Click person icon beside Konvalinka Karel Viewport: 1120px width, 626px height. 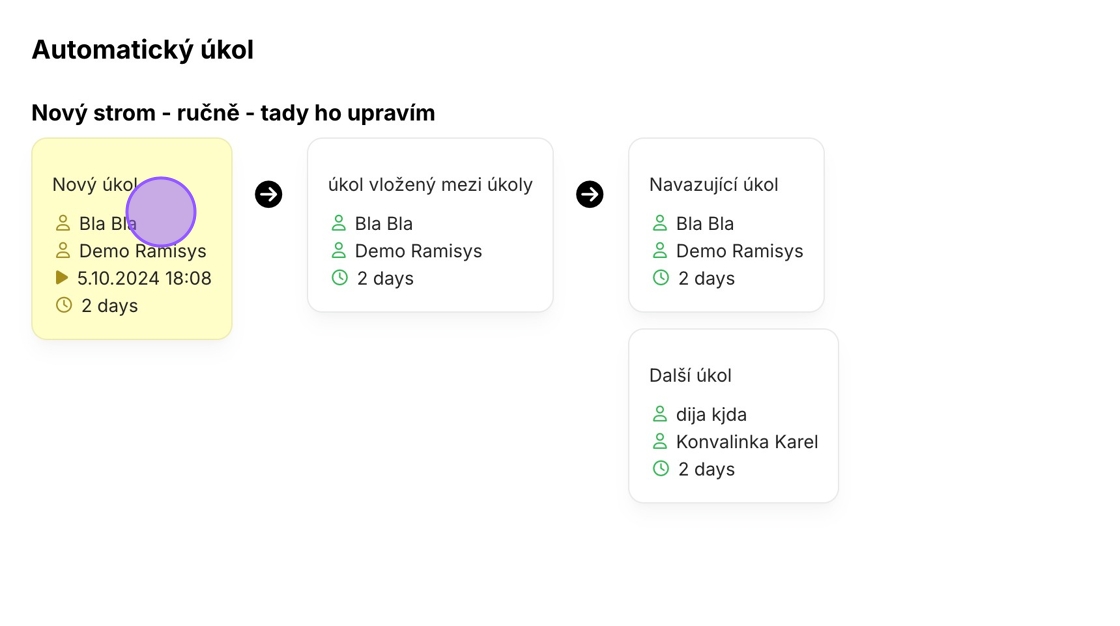tap(660, 442)
